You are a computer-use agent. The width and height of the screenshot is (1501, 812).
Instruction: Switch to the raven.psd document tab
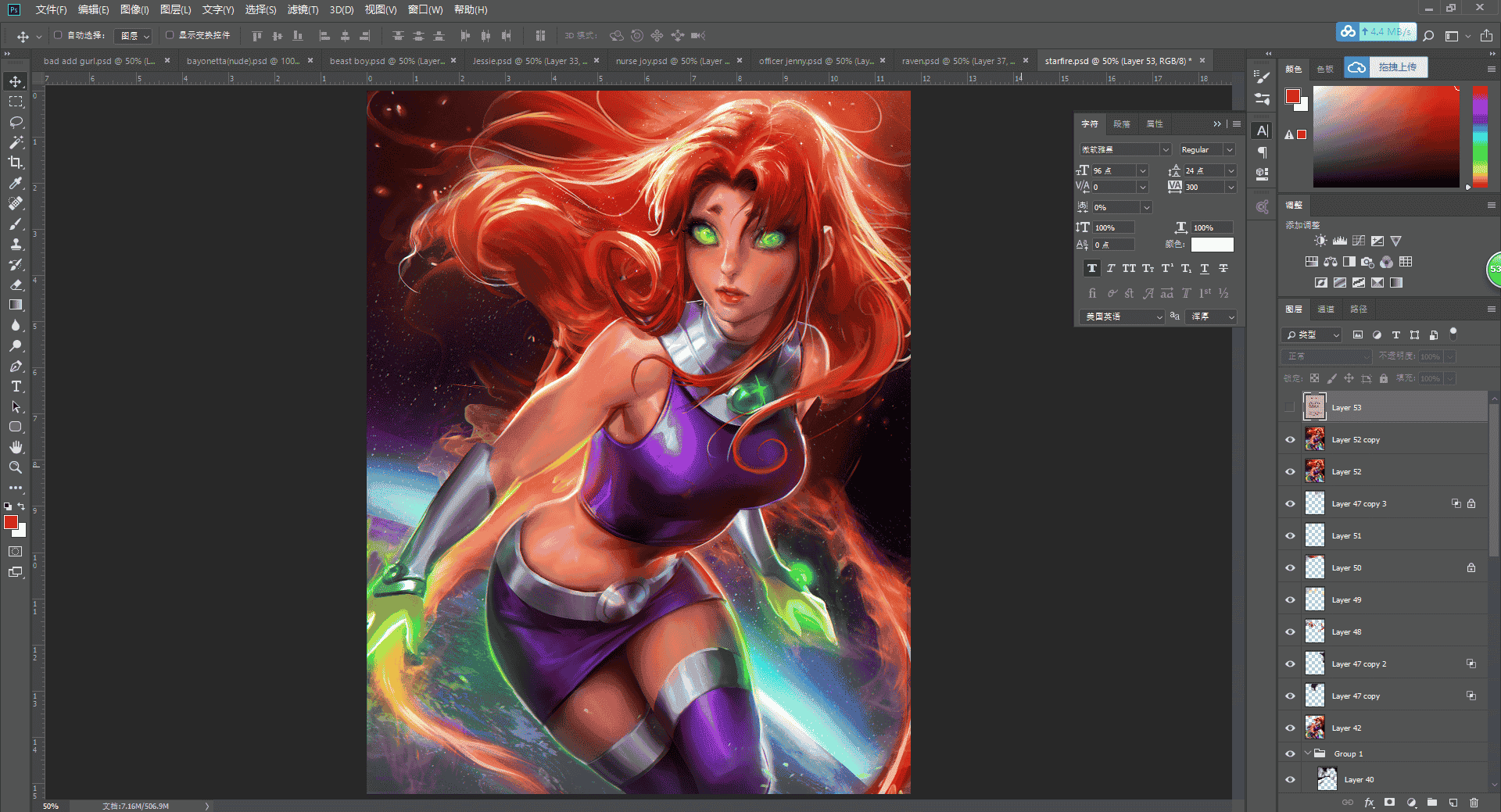click(958, 60)
